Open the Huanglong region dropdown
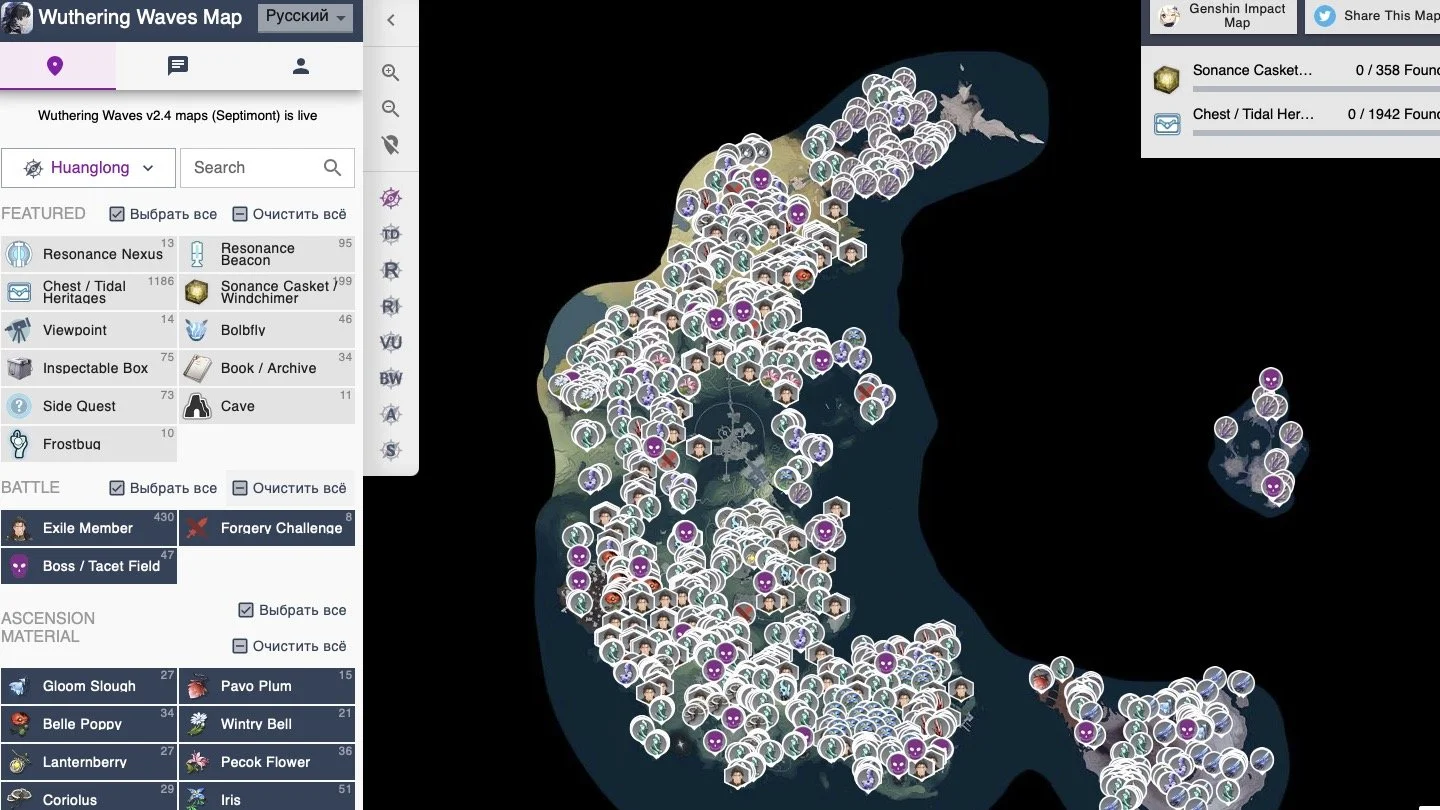The height and width of the screenshot is (810, 1440). pos(89,168)
